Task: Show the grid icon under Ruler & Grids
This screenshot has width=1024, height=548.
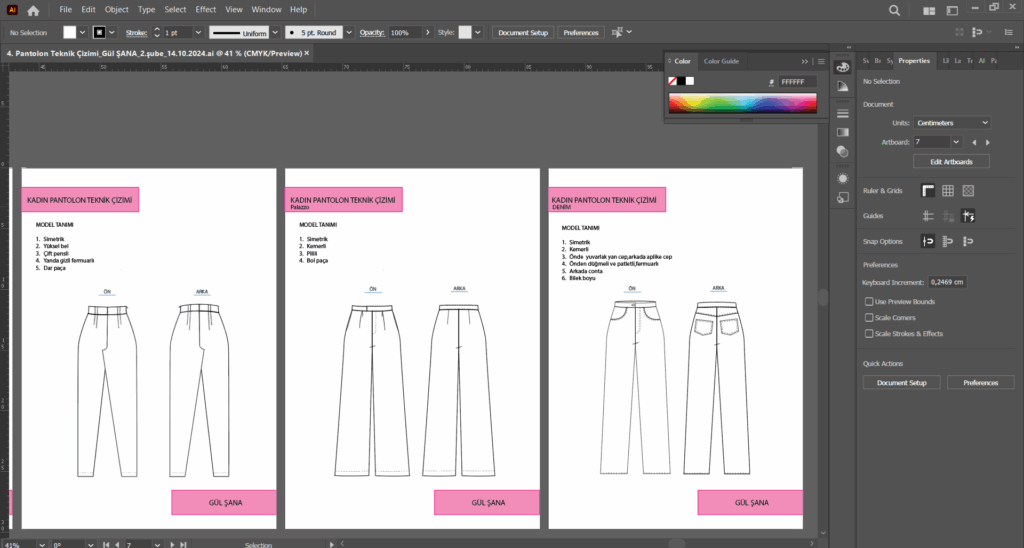Action: tap(948, 191)
